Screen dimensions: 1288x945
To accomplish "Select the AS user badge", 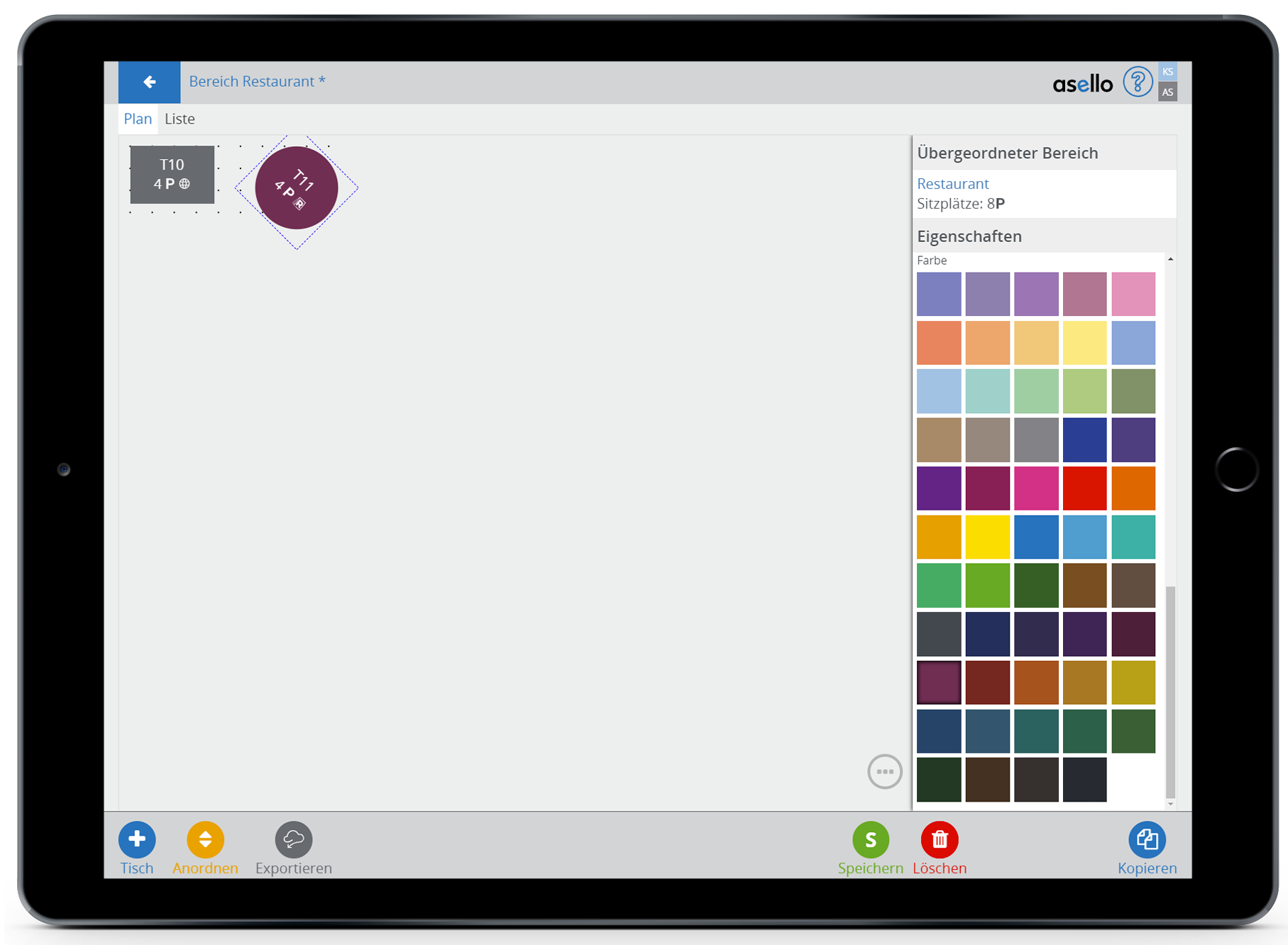I will 1167,92.
